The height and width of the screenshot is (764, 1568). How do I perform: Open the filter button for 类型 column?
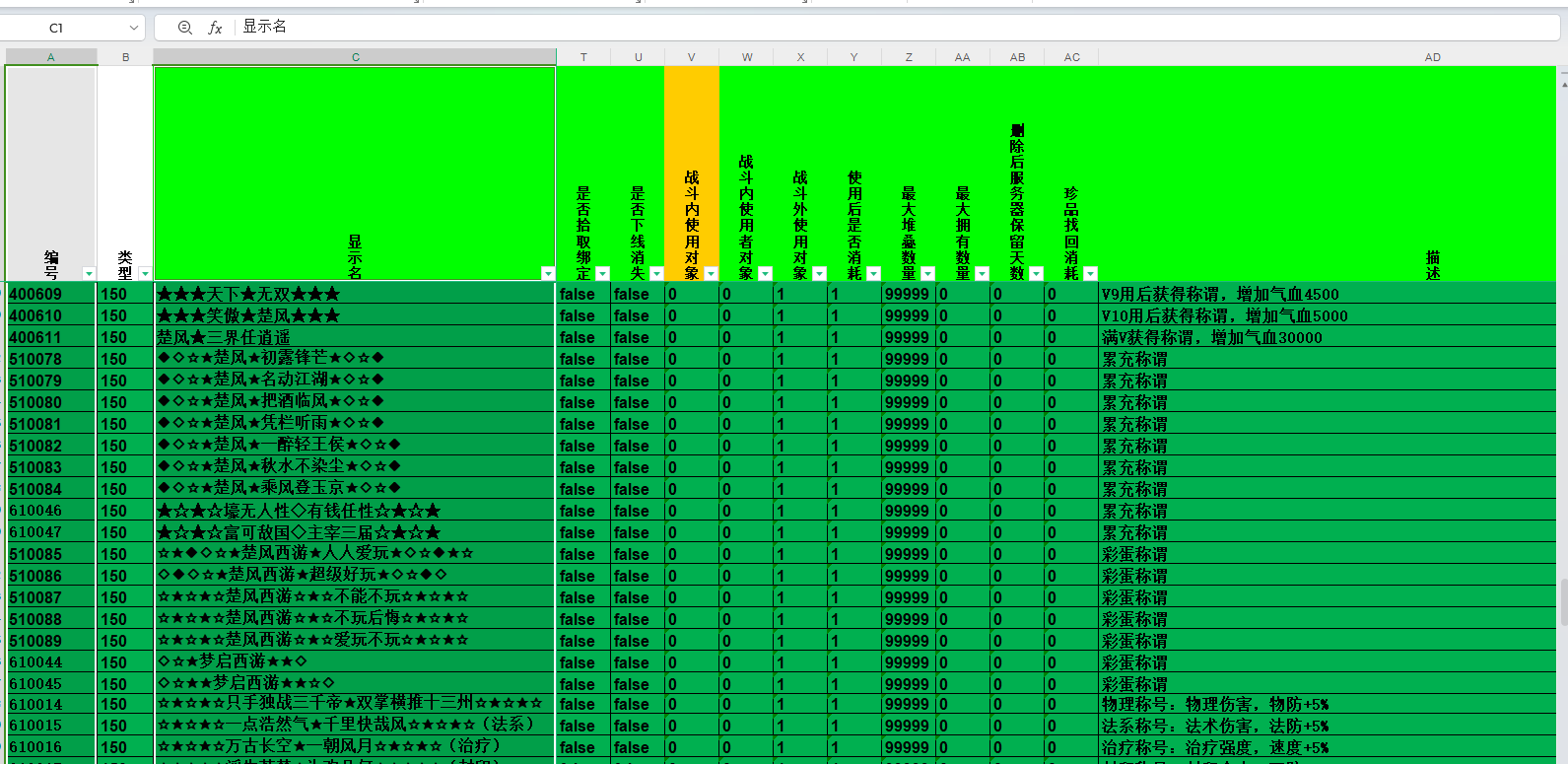[145, 273]
